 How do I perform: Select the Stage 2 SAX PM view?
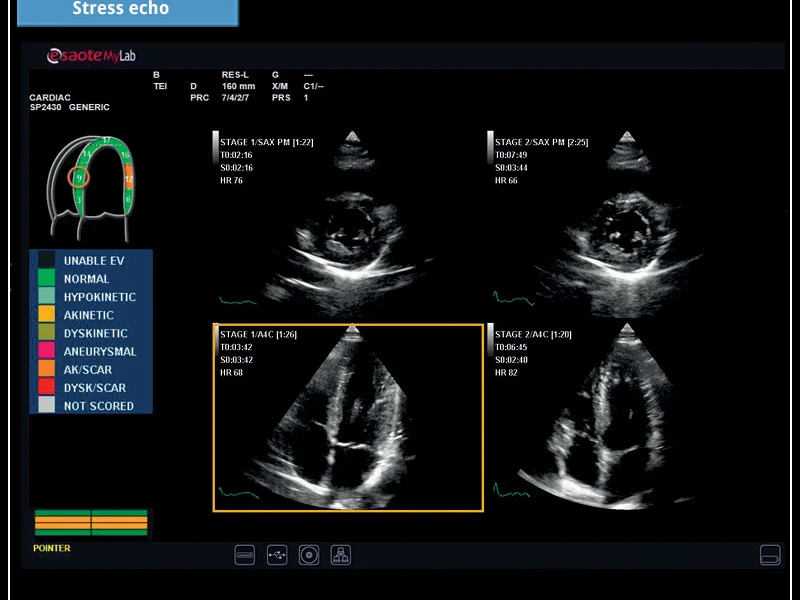620,225
